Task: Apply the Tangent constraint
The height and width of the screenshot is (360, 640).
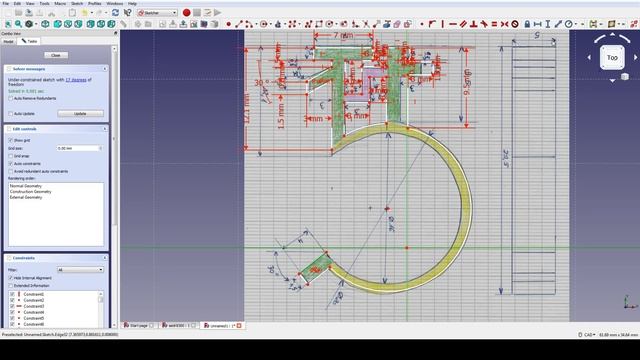Action: click(x=484, y=24)
